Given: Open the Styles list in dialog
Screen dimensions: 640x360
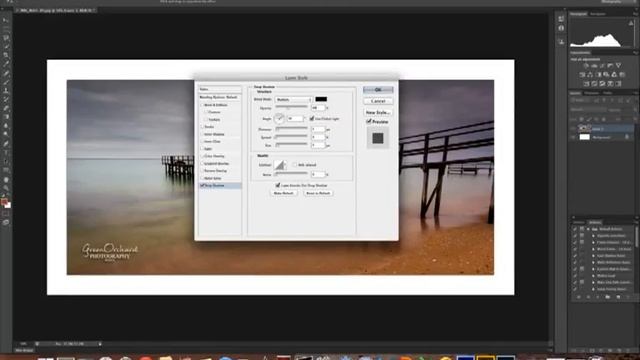Looking at the screenshot, I should (219, 89).
